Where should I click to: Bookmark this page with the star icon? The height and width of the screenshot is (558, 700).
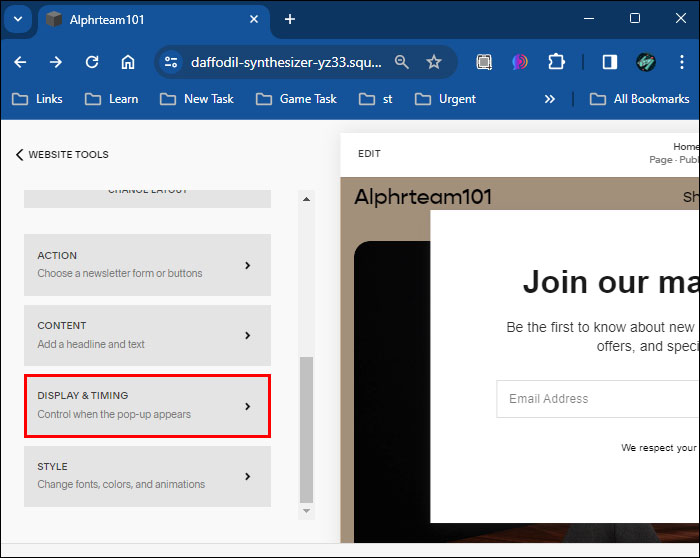coord(433,62)
